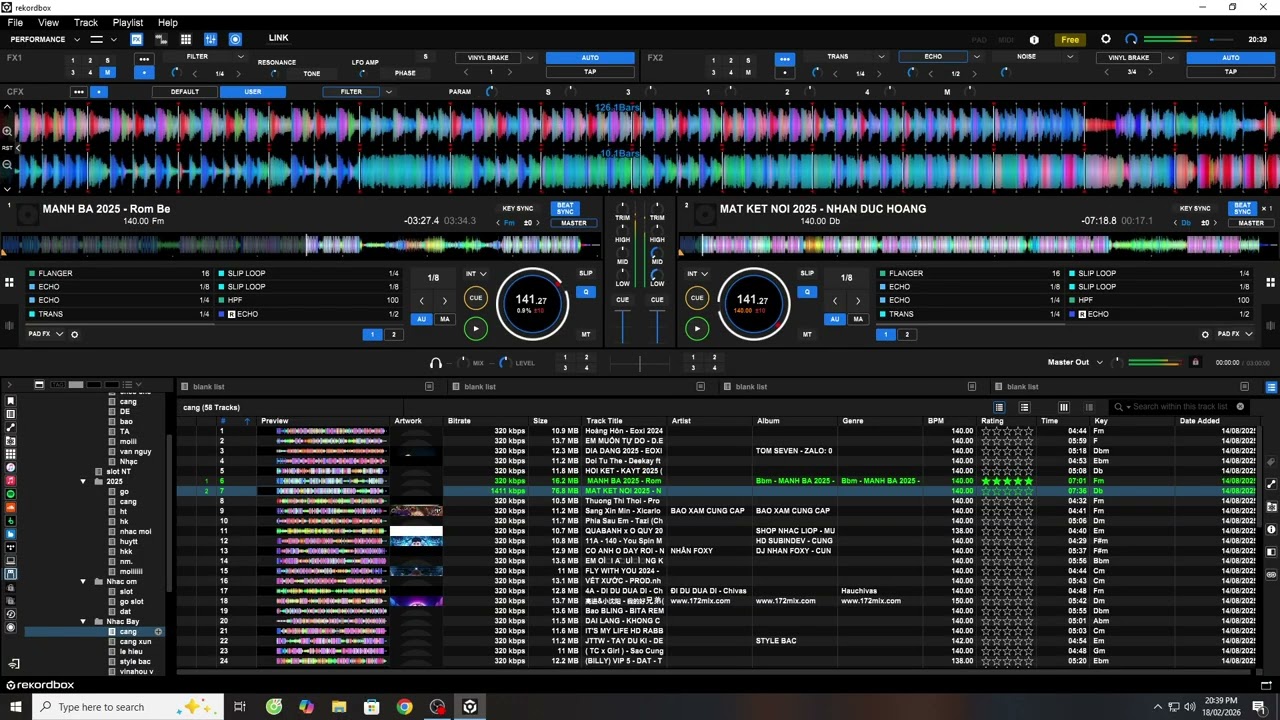This screenshot has width=1280, height=720.
Task: Enable Slip mode on deck 1
Action: tap(586, 273)
